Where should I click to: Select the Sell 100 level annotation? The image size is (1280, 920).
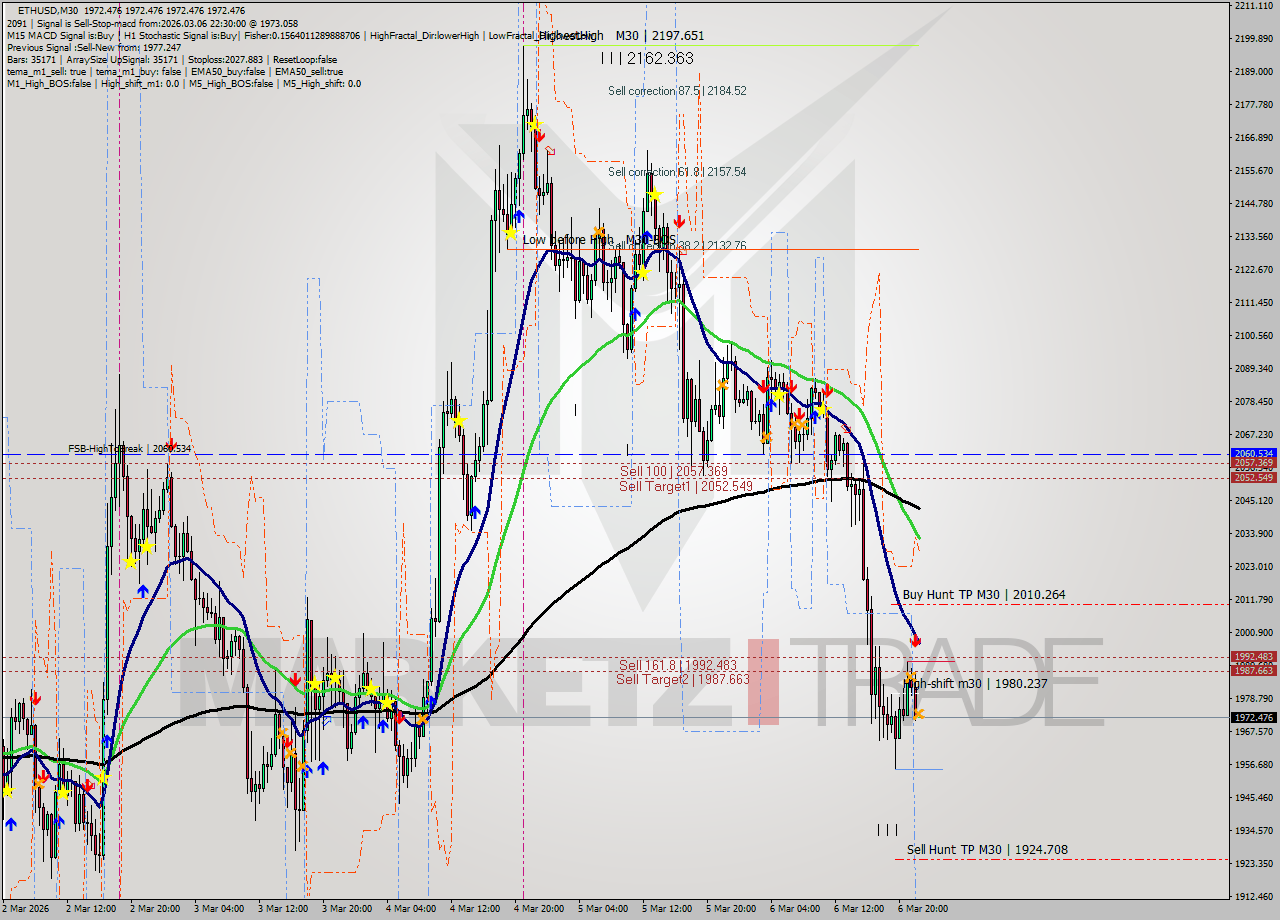click(672, 471)
